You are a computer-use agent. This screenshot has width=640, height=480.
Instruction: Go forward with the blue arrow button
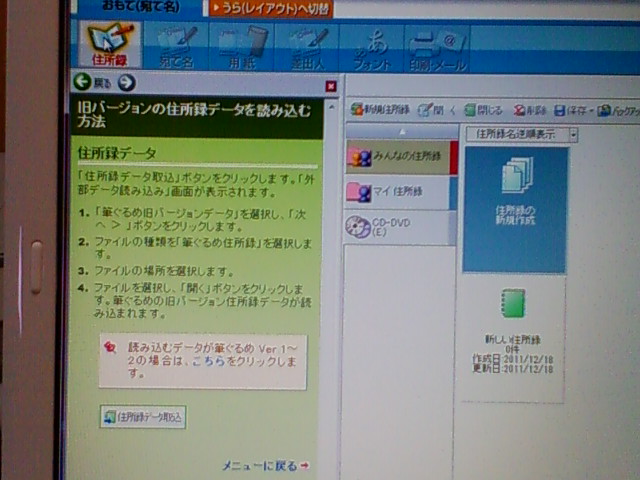click(x=127, y=82)
